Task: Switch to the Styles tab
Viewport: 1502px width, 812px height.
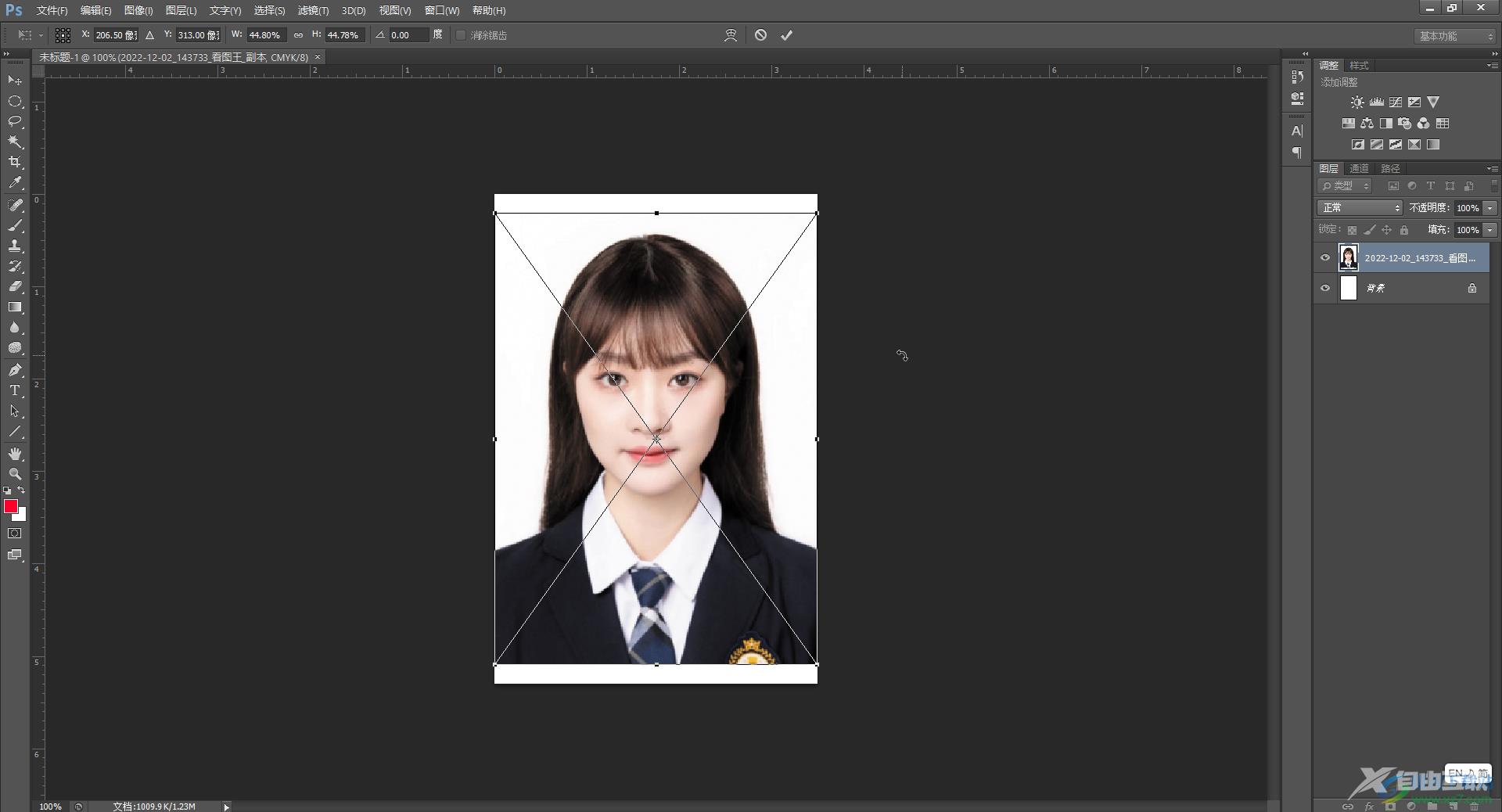Action: click(x=1360, y=66)
